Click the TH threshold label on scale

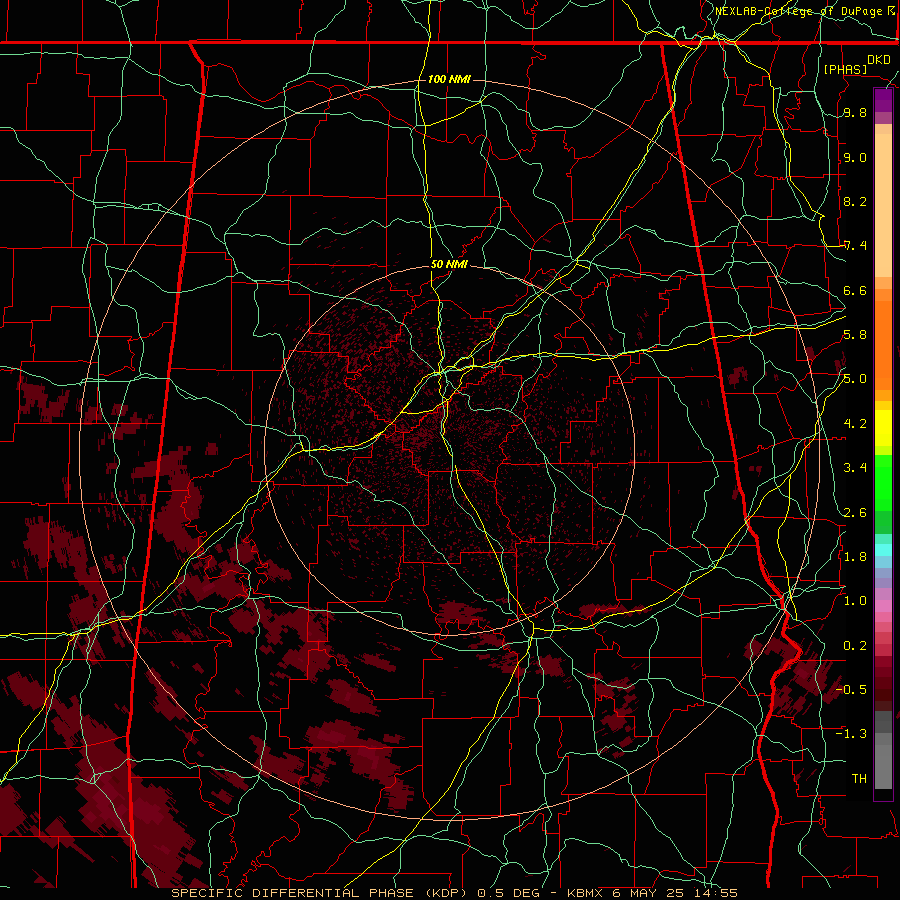[x=859, y=779]
